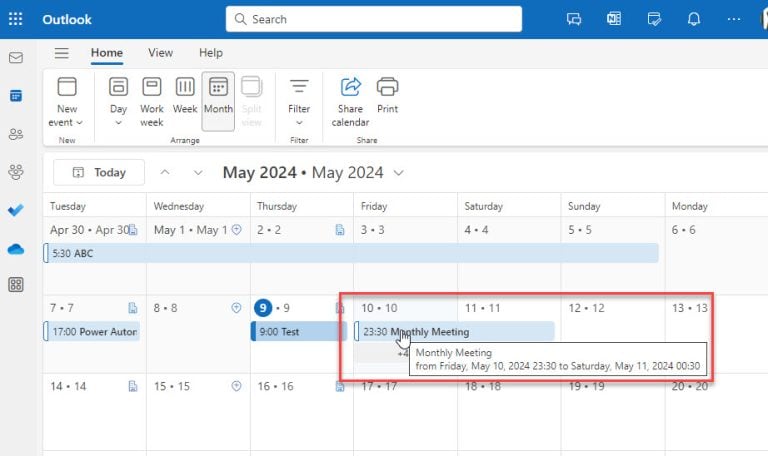This screenshot has height=456, width=768.
Task: Select the Calendar icon in sidebar
Action: [16, 96]
